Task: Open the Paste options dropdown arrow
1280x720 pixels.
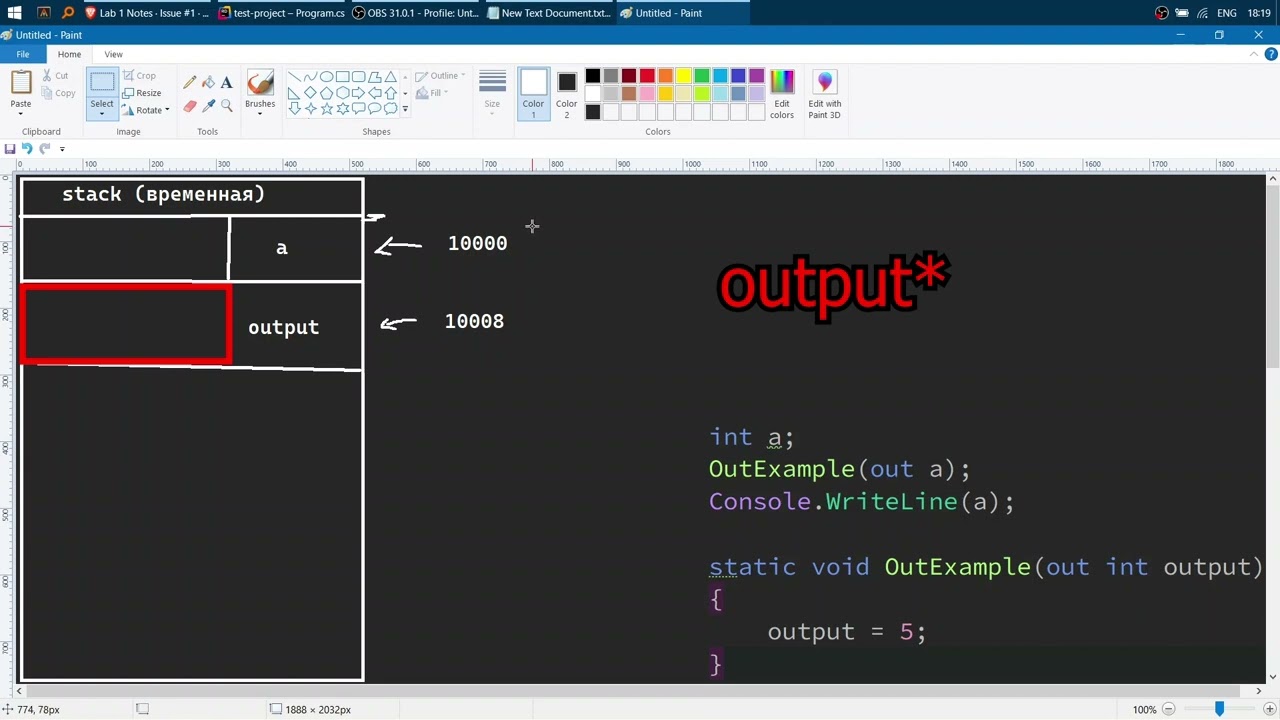Action: (x=21, y=113)
